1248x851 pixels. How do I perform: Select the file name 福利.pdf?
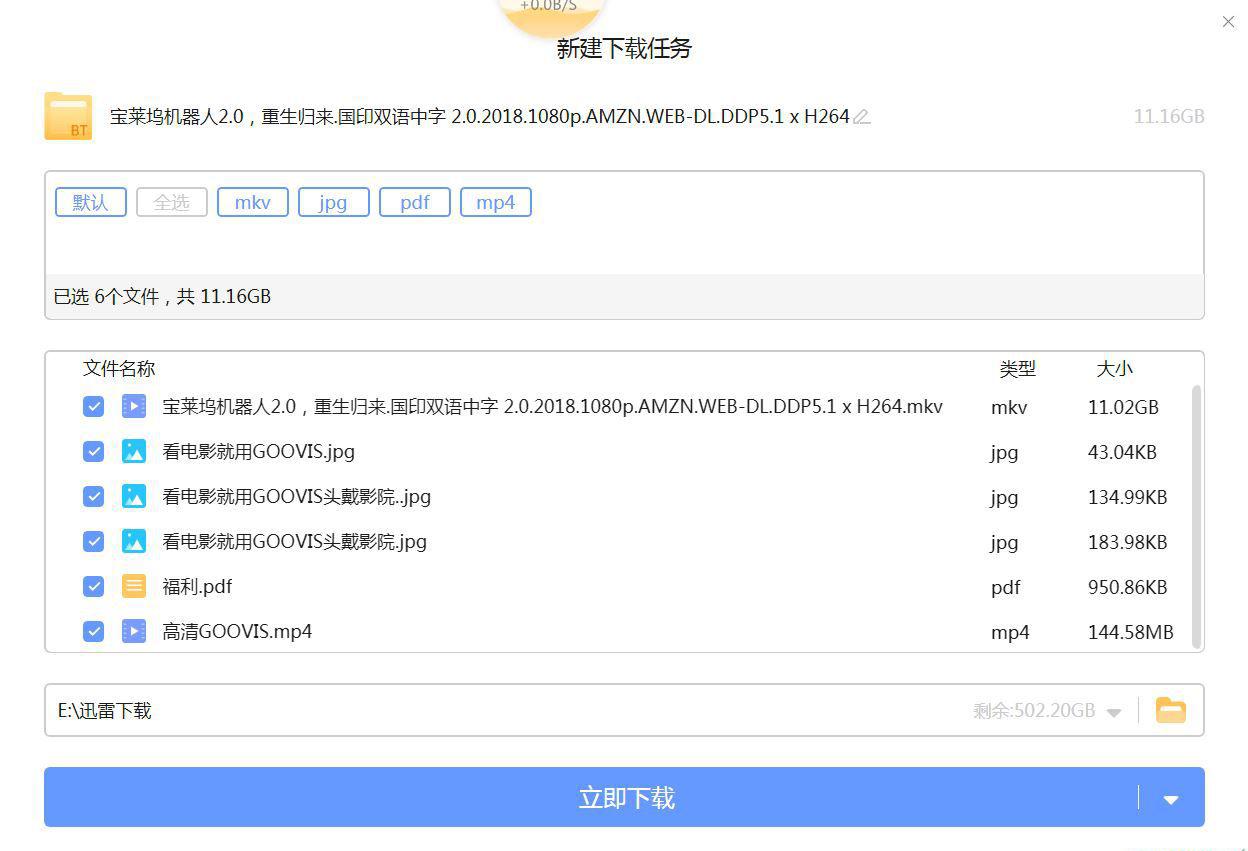click(197, 586)
